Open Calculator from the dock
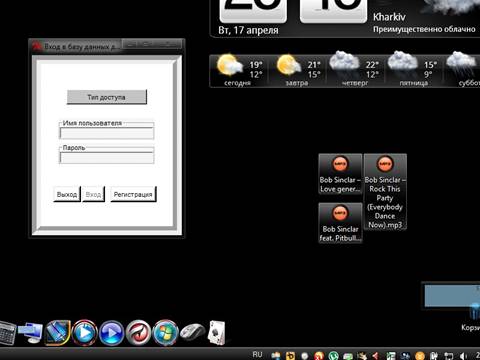Image resolution: width=480 pixels, height=360 pixels. [x=7, y=333]
